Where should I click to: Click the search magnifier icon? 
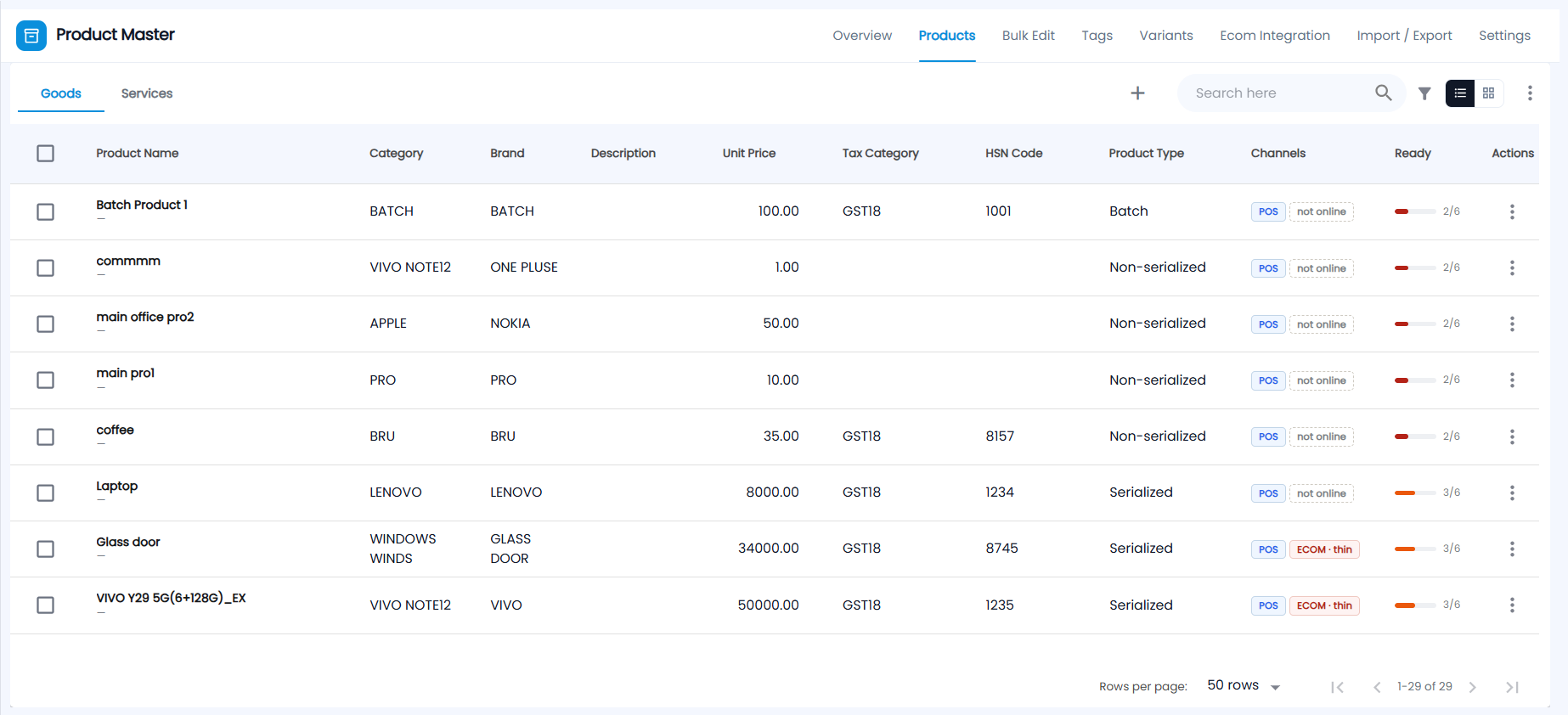point(1383,93)
